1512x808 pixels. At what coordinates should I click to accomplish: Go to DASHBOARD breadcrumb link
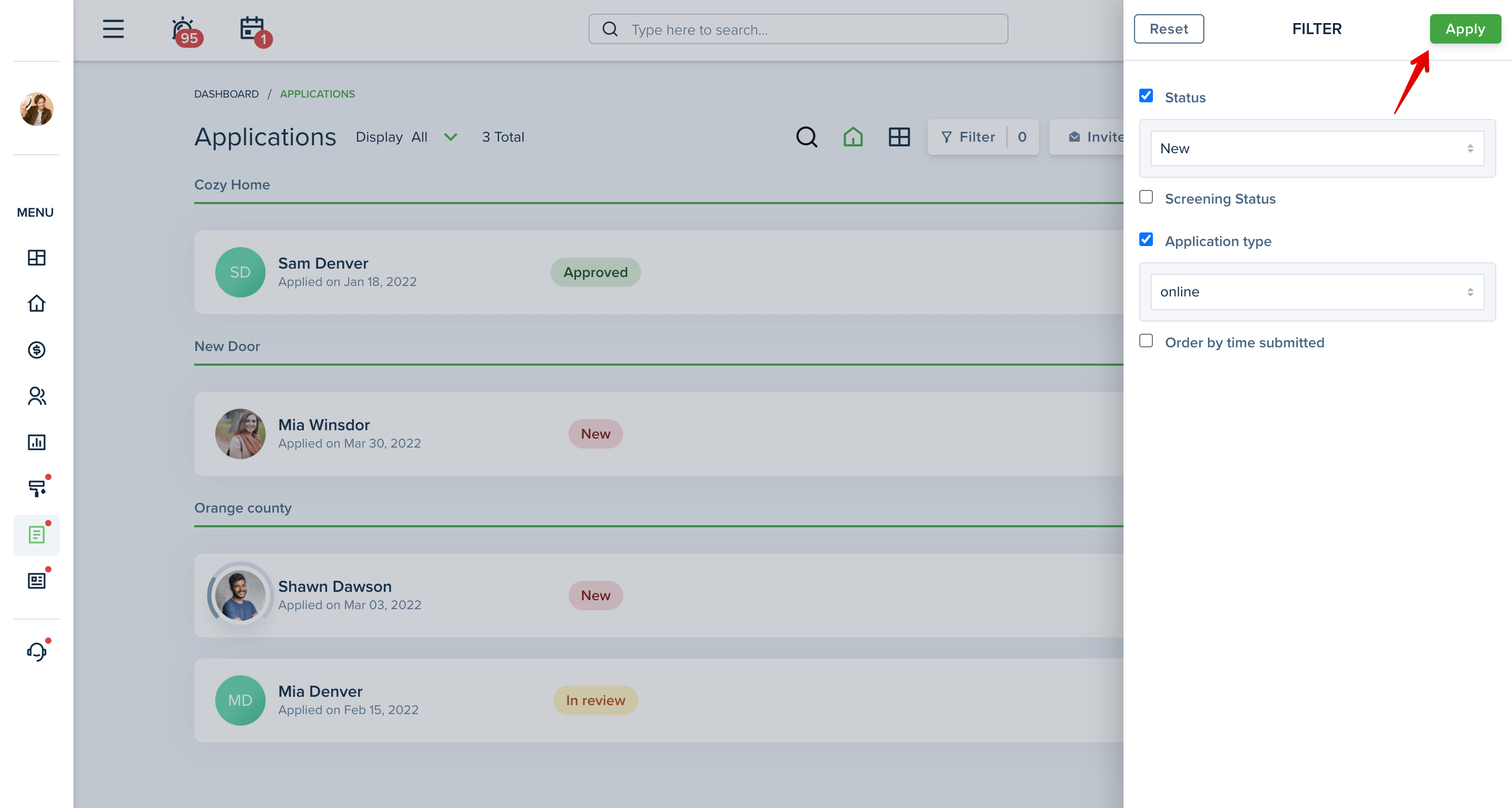(x=226, y=94)
